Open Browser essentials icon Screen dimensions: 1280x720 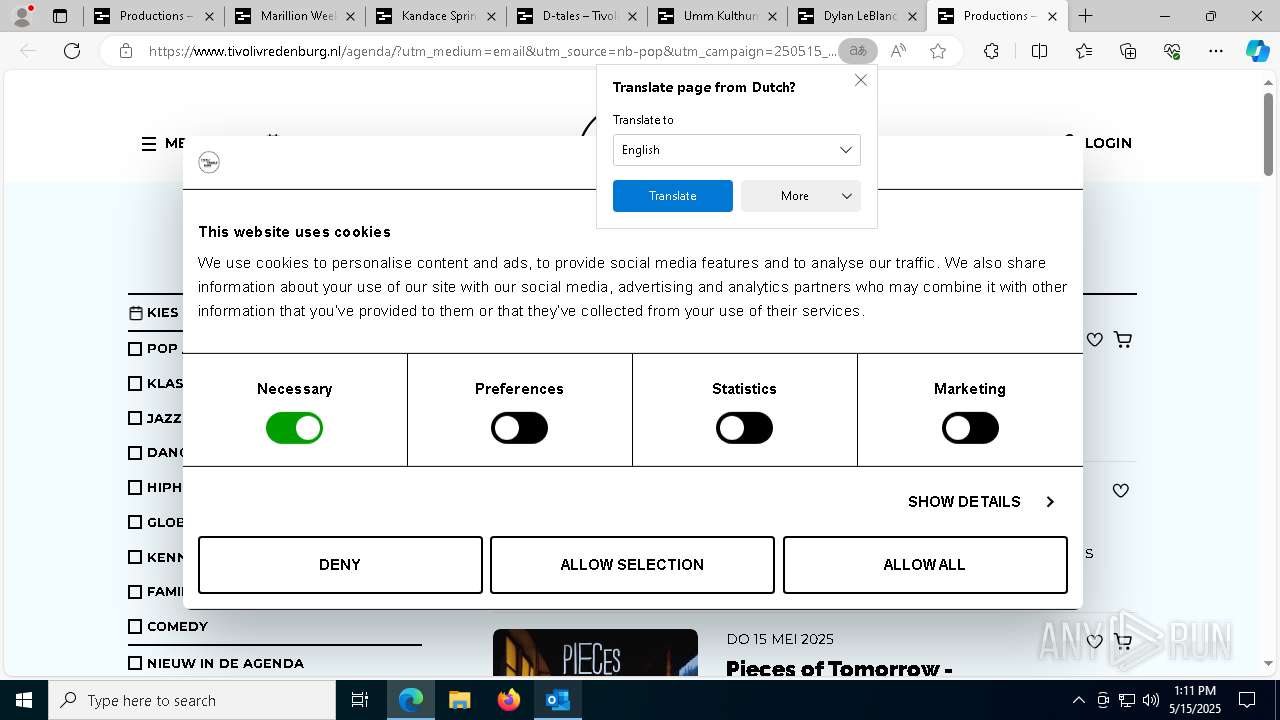1172,51
